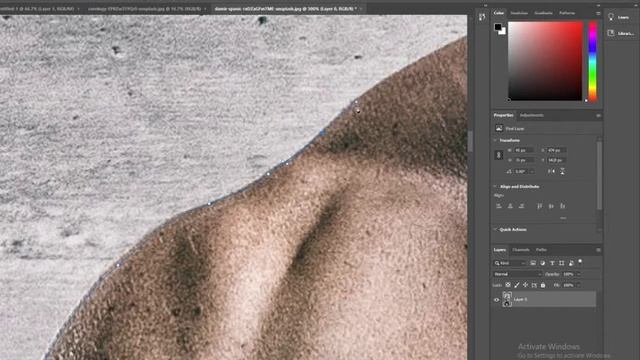The width and height of the screenshot is (640, 360).
Task: Select the Layer 6 row name
Action: click(x=520, y=300)
